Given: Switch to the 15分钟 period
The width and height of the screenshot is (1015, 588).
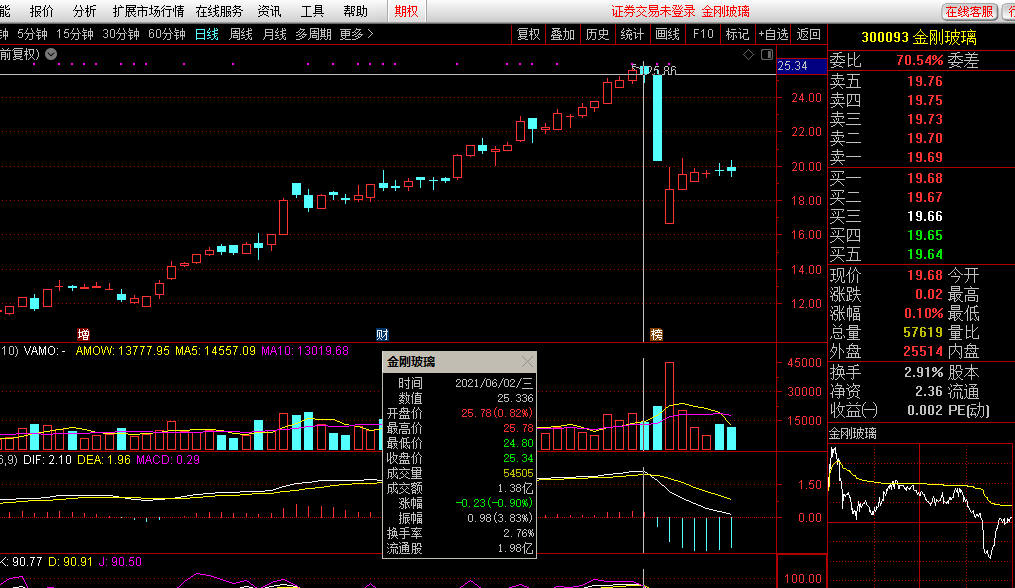Looking at the screenshot, I should point(74,34).
